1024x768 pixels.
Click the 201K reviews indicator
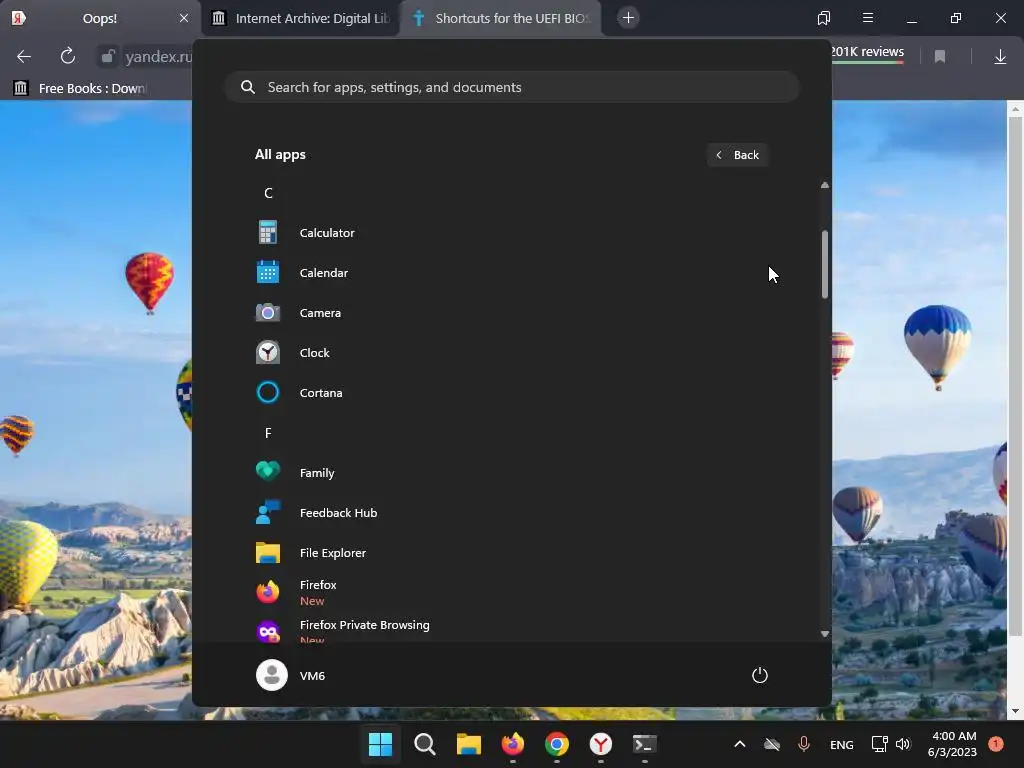pos(868,52)
